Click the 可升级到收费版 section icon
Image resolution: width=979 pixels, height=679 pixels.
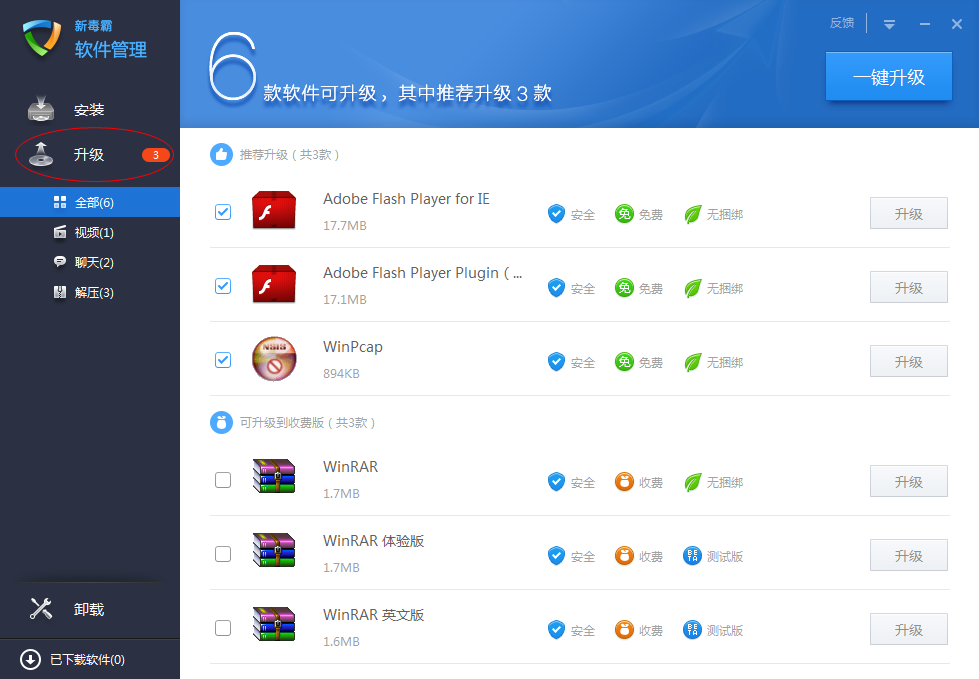tap(221, 423)
